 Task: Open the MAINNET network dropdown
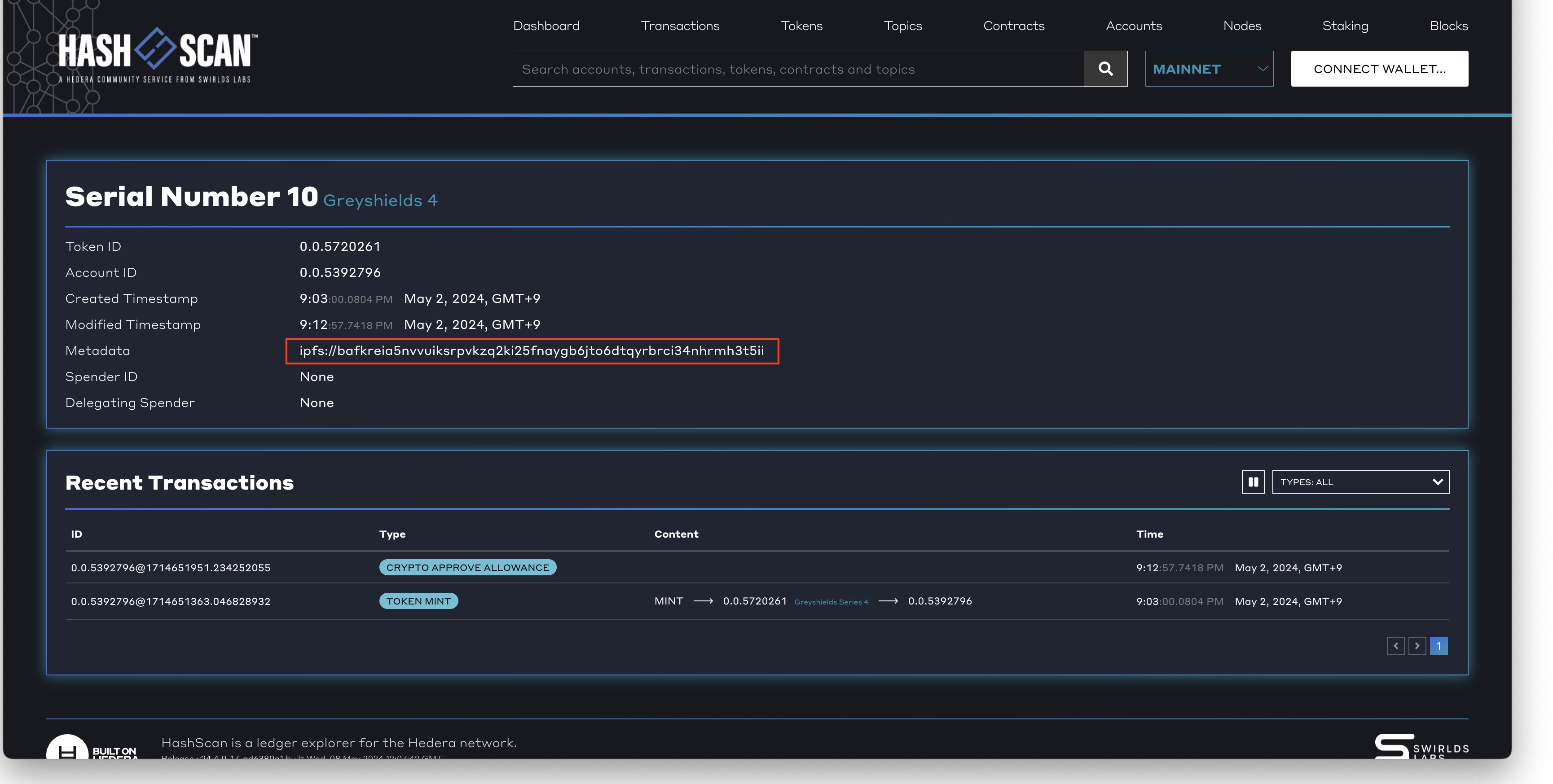pyautogui.click(x=1209, y=69)
